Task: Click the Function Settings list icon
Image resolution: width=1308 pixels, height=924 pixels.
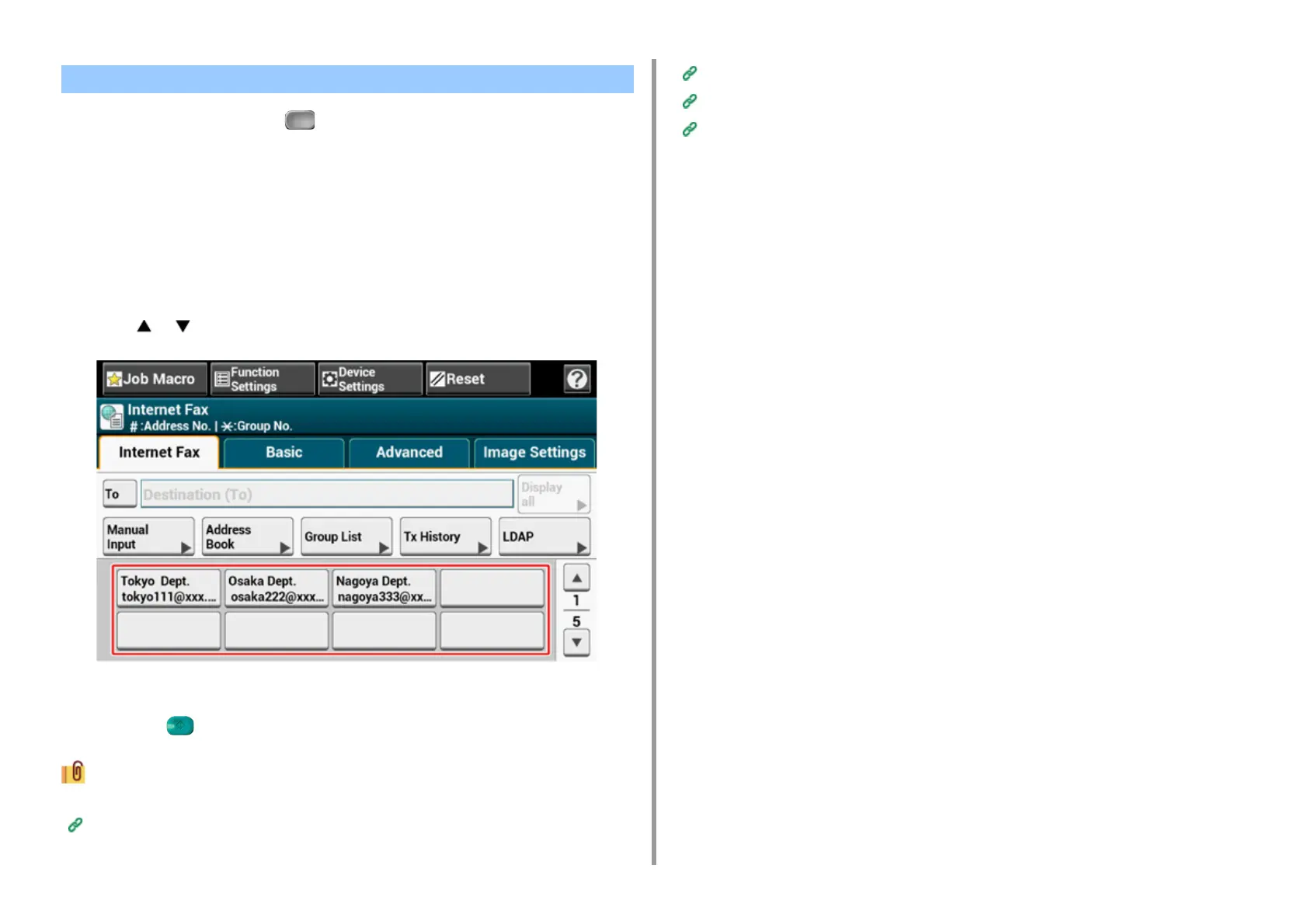Action: pyautogui.click(x=222, y=379)
